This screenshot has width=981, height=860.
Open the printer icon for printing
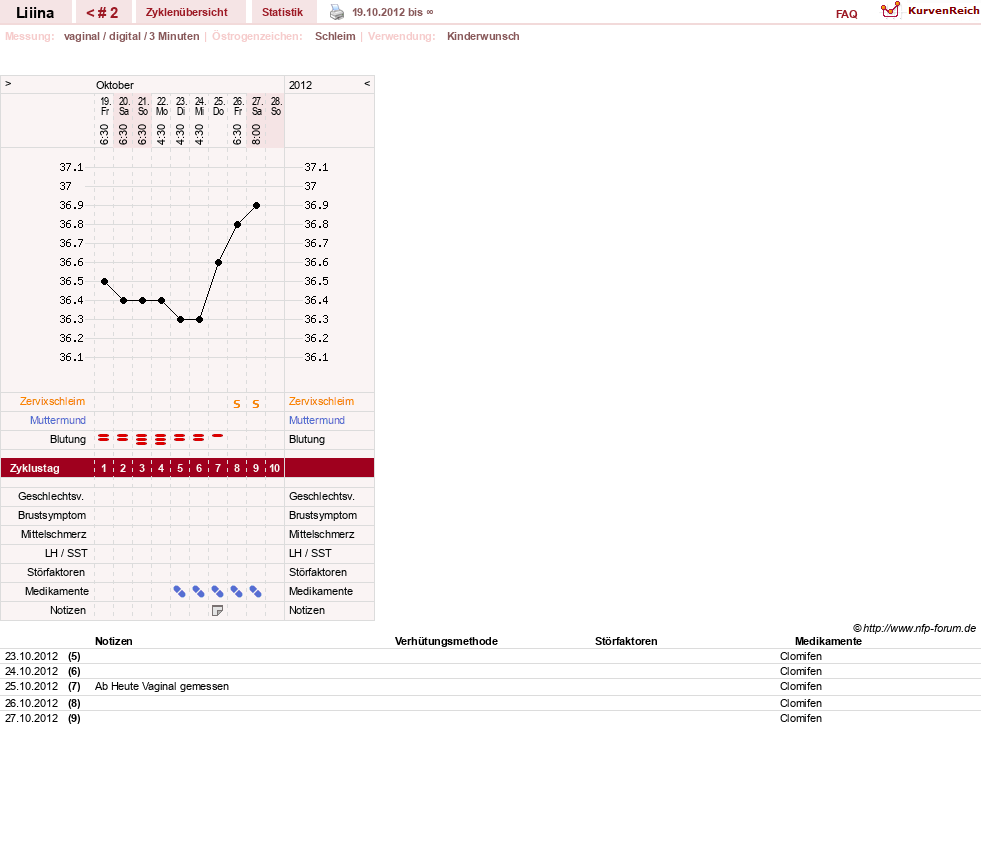[337, 12]
